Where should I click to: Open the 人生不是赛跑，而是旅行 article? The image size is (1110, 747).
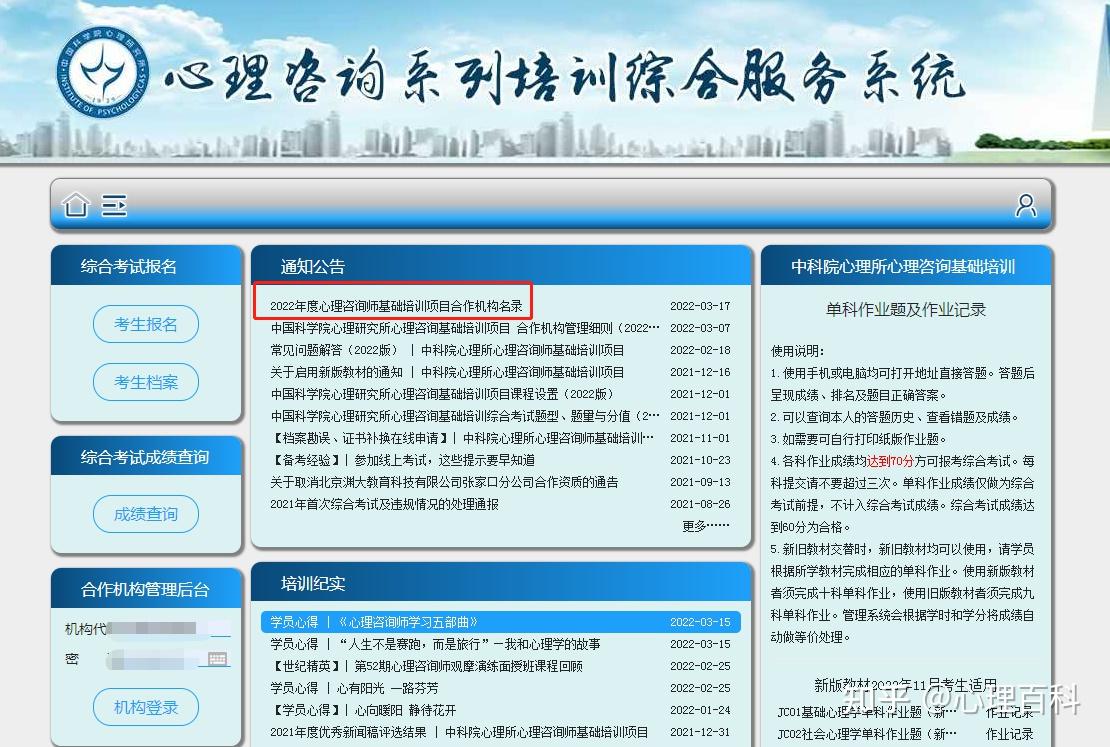435,644
